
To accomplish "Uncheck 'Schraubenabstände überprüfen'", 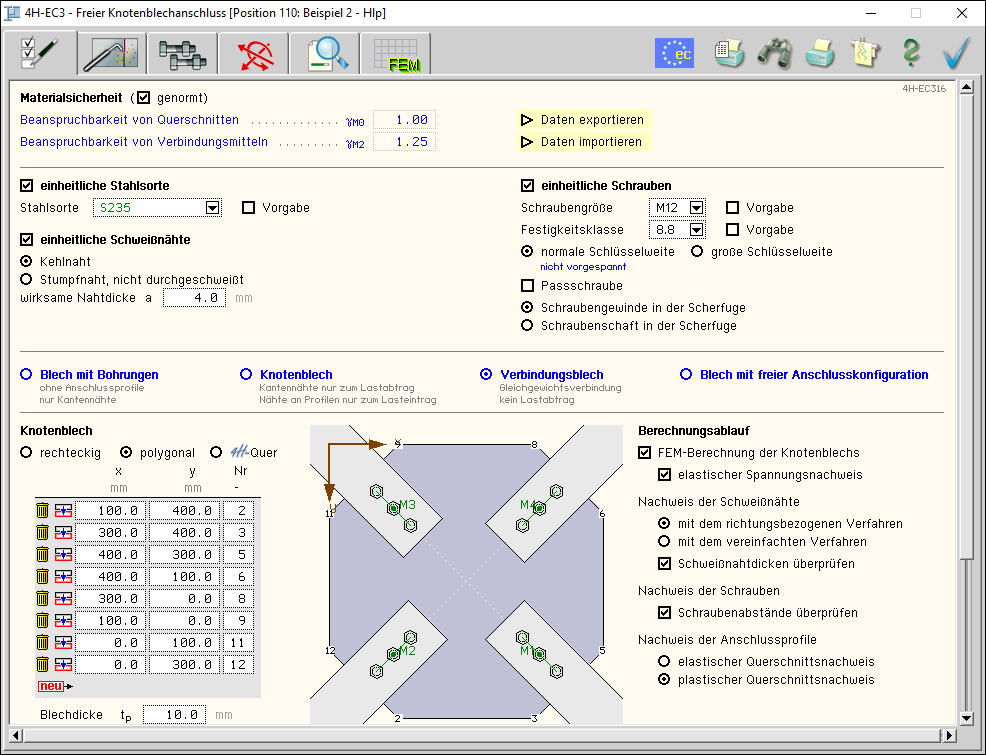I will point(665,613).
